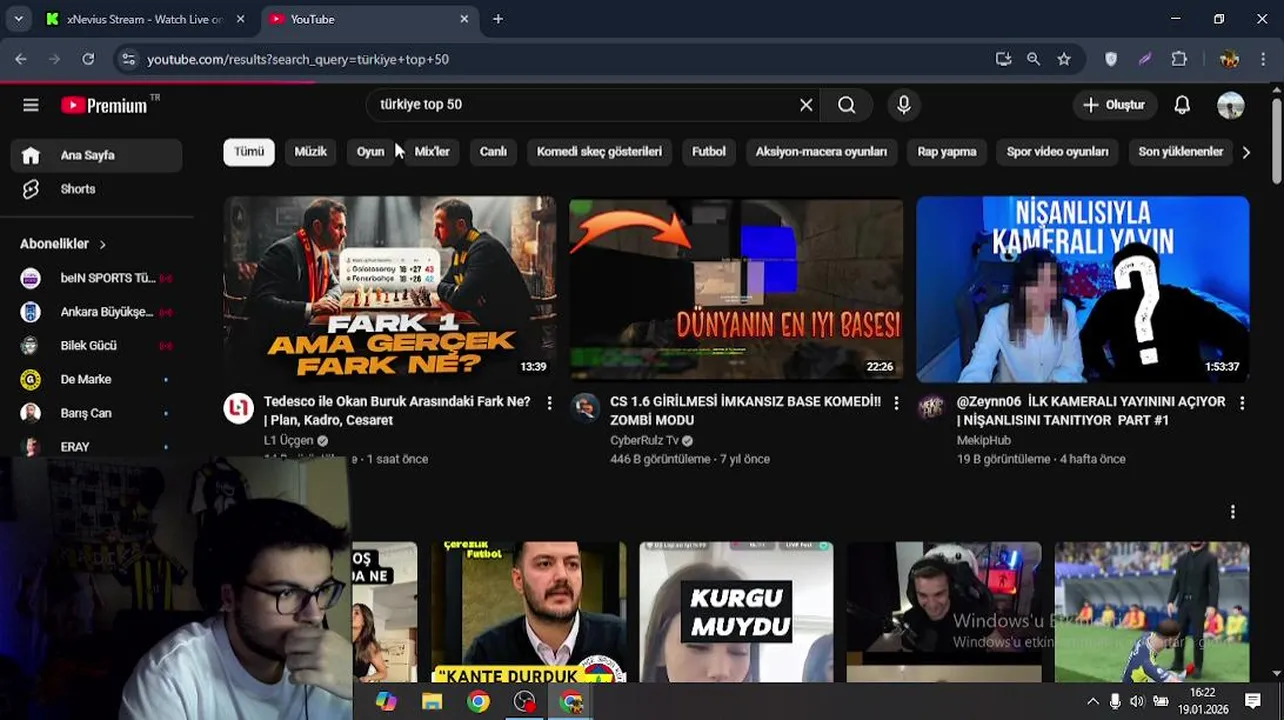Open options menu for Tedesco video
Viewport: 1284px width, 720px height.
(x=549, y=403)
